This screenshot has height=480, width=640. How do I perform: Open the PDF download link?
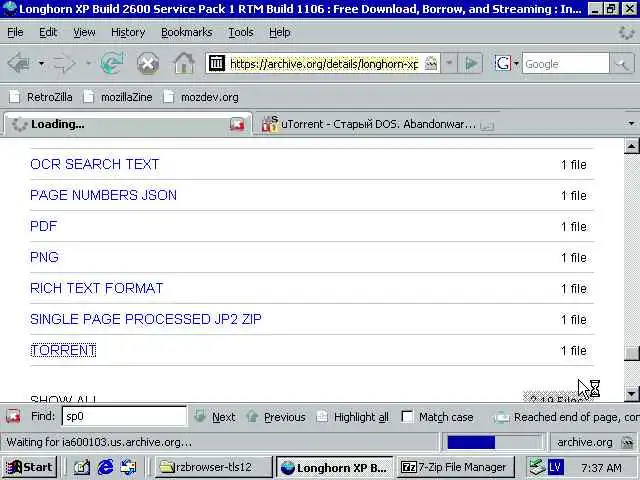(x=44, y=226)
